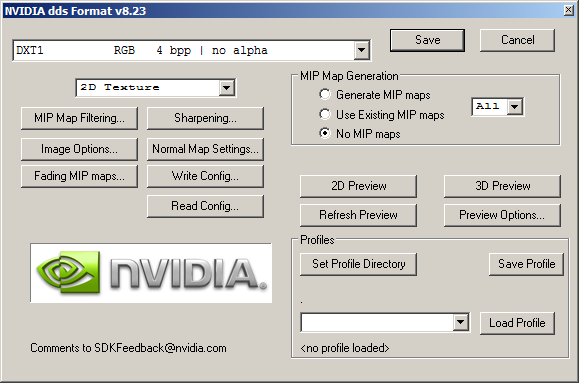
Task: Expand the 2D Texture type dropdown arrow
Action: (x=227, y=88)
